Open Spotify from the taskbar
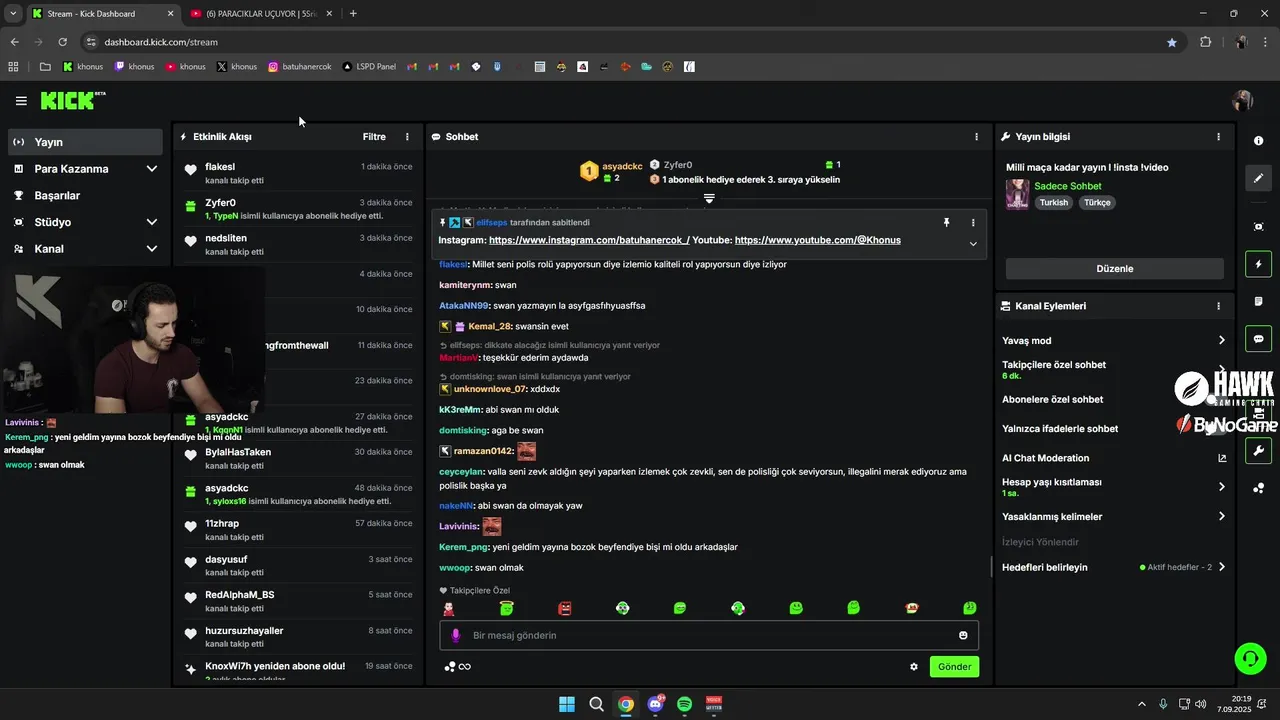Viewport: 1280px width, 720px height. coord(685,704)
